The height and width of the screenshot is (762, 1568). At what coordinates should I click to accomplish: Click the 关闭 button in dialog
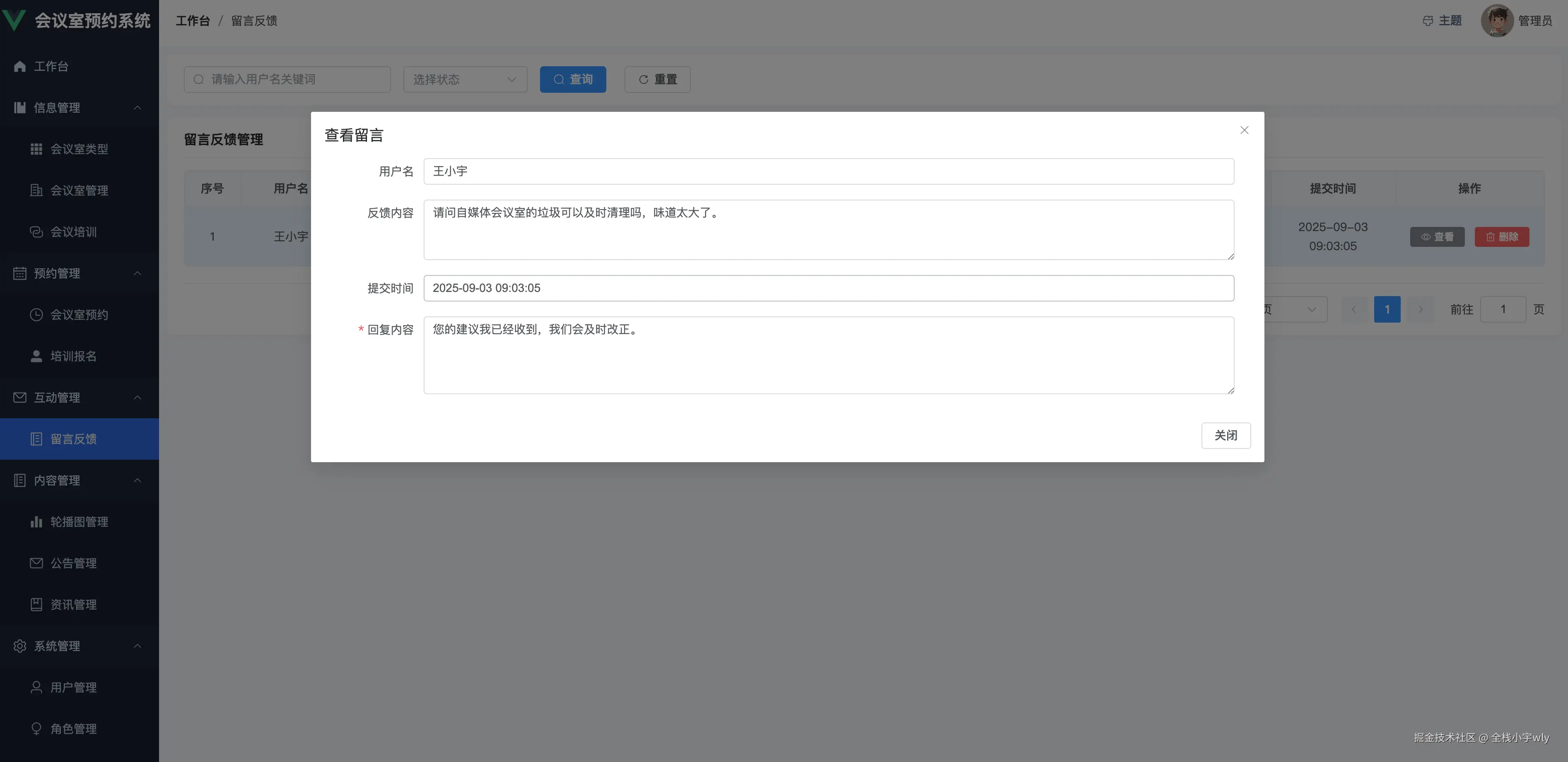tap(1225, 435)
